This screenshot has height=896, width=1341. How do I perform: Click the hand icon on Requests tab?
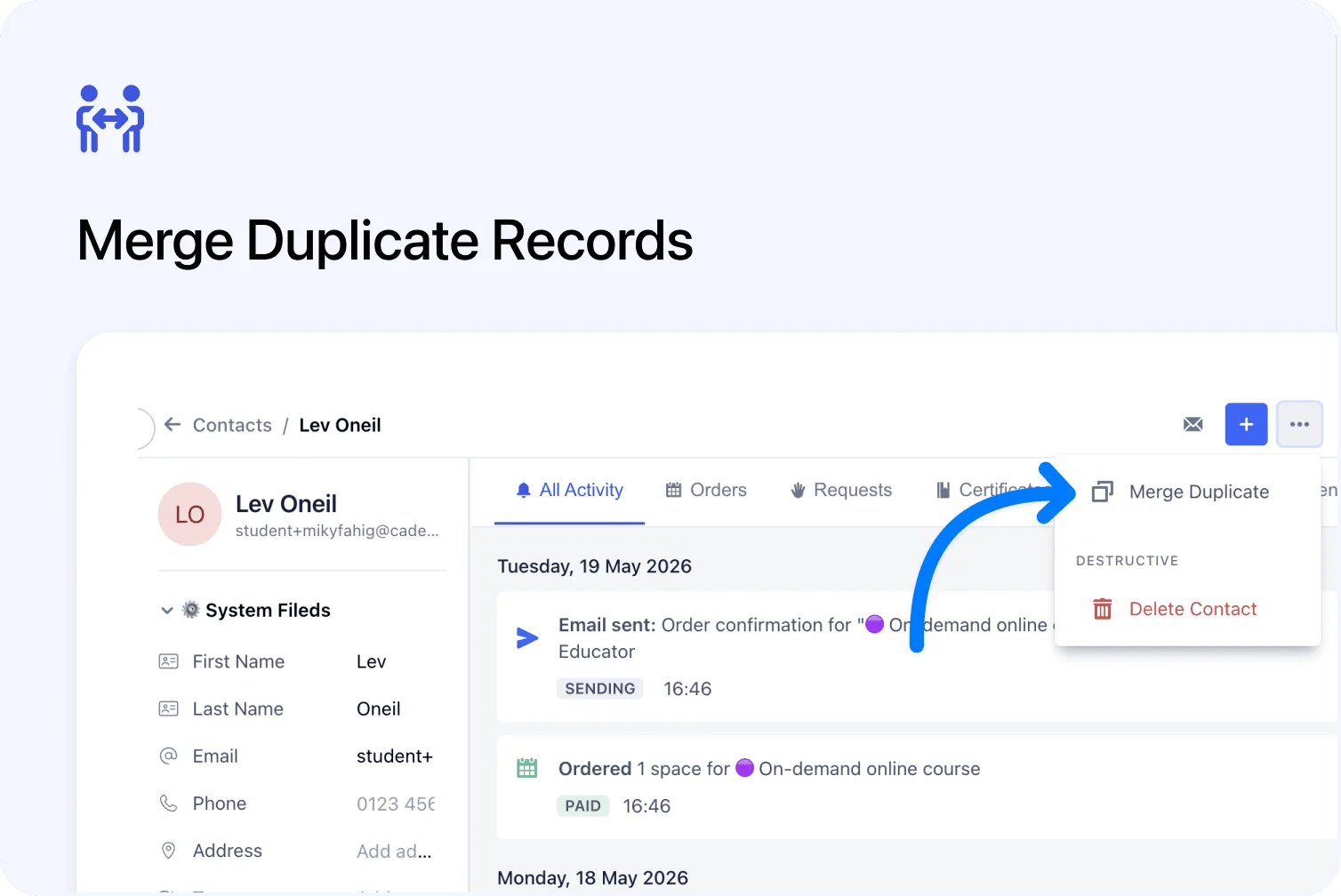(x=798, y=490)
